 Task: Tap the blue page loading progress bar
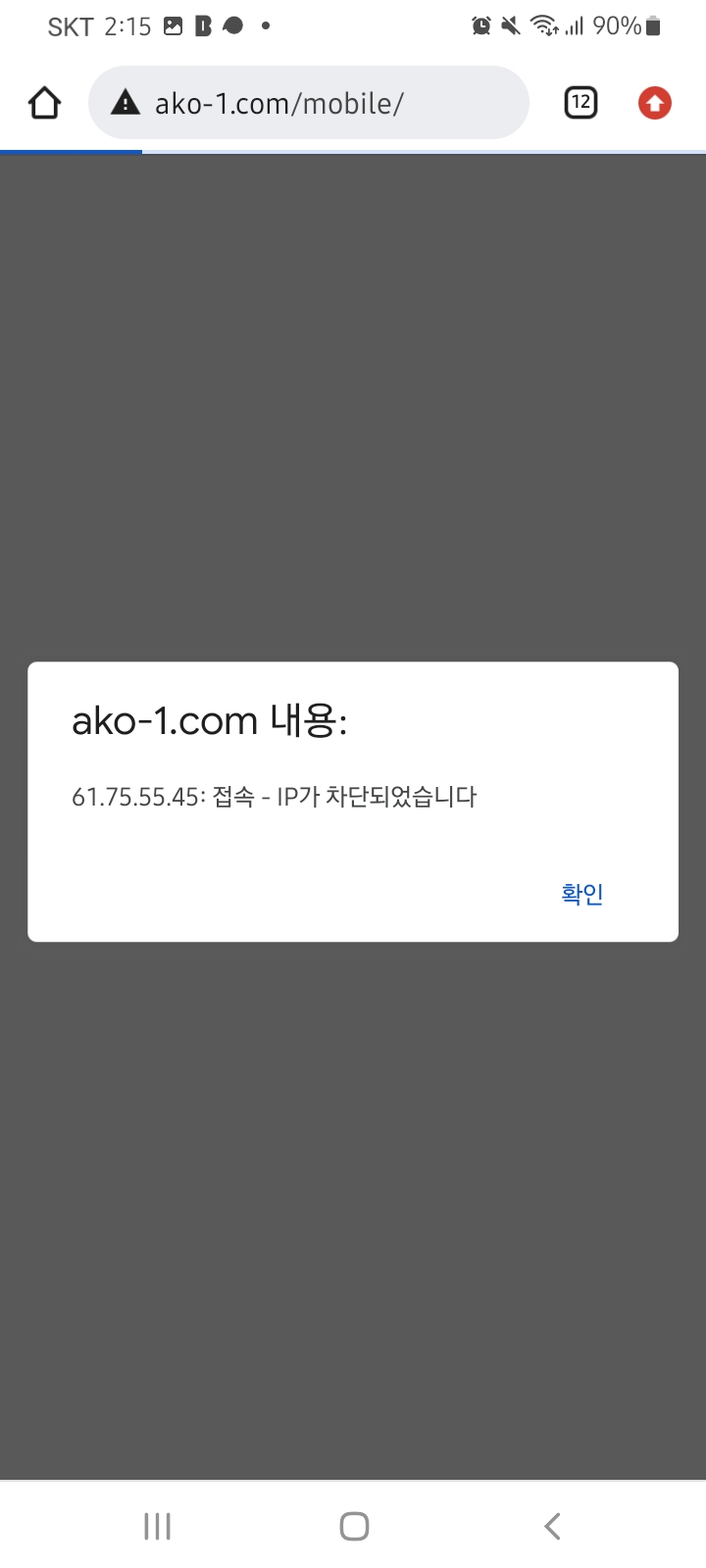(x=71, y=152)
